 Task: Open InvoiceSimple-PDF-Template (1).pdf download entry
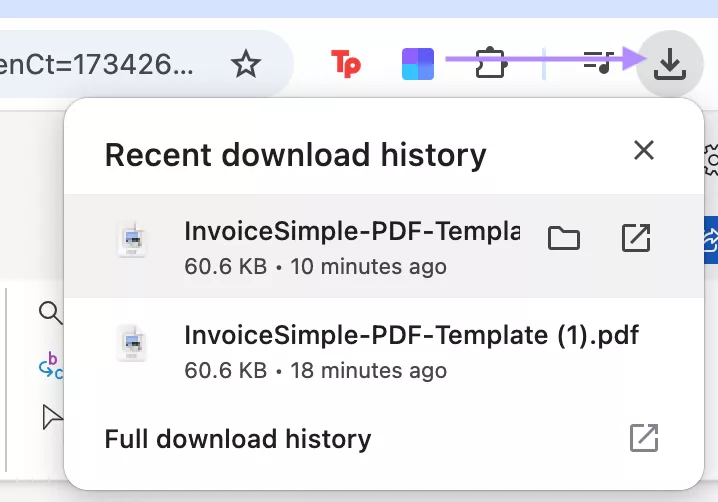click(x=384, y=352)
